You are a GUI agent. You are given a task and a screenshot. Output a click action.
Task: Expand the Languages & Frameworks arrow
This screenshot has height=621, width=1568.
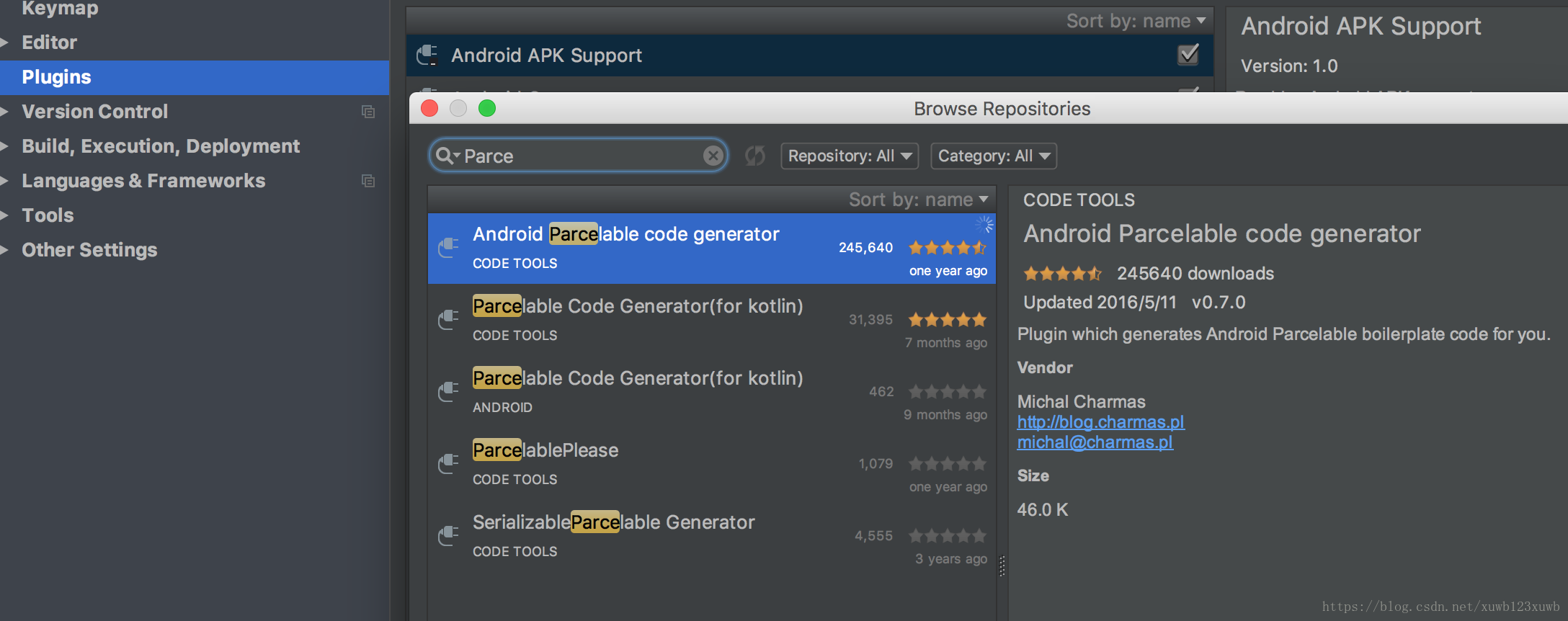coord(4,181)
